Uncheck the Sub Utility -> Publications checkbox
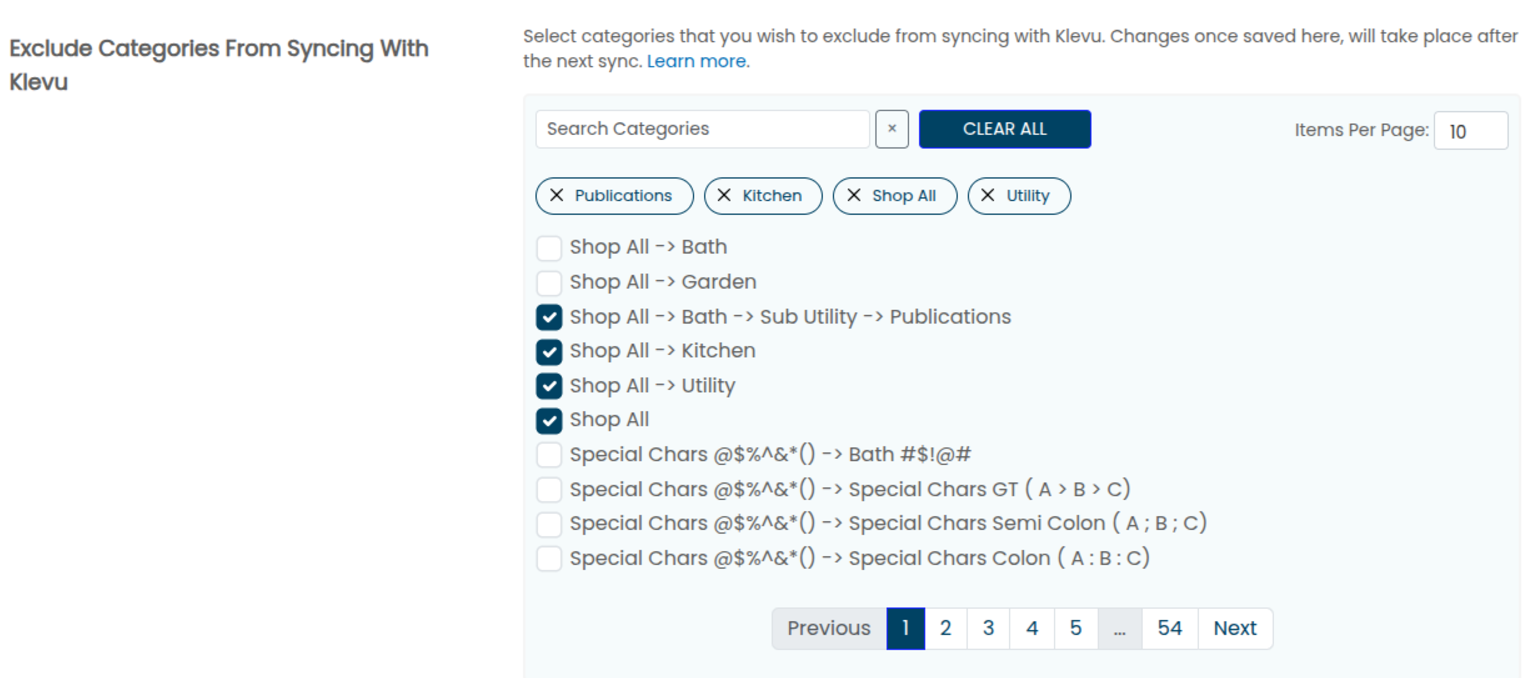The image size is (1526, 678). 549,318
